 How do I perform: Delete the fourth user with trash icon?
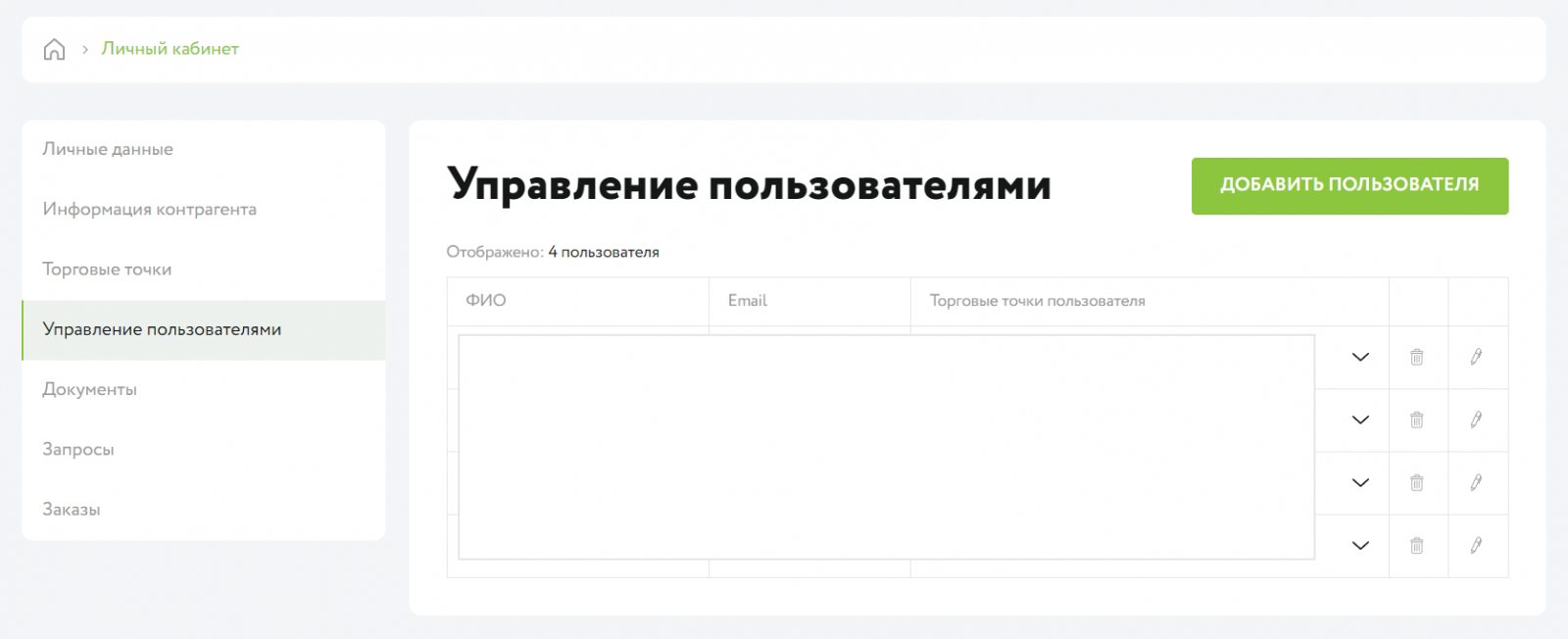click(1417, 545)
